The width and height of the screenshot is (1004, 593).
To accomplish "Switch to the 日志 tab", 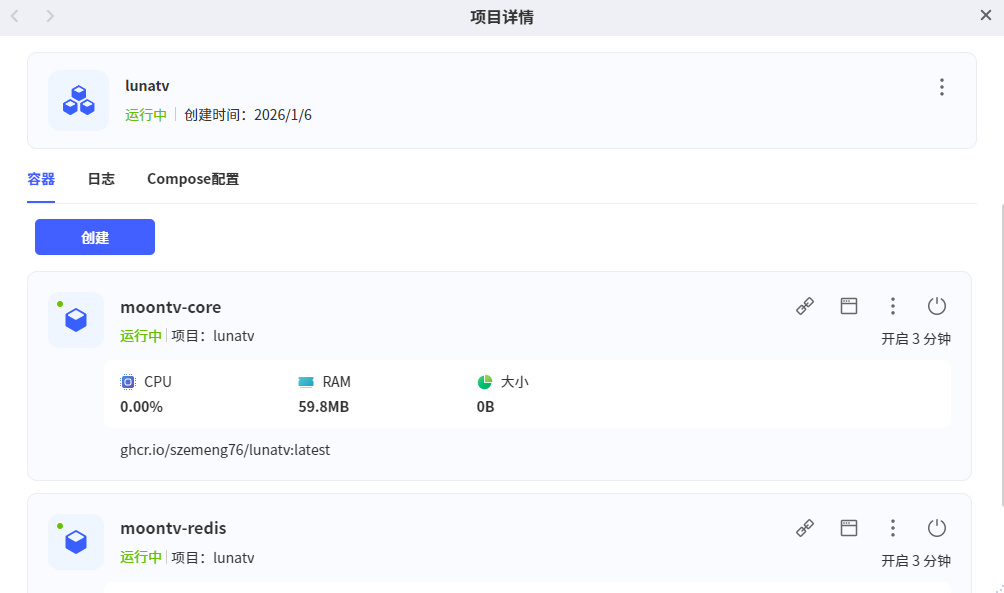I will (x=101, y=180).
